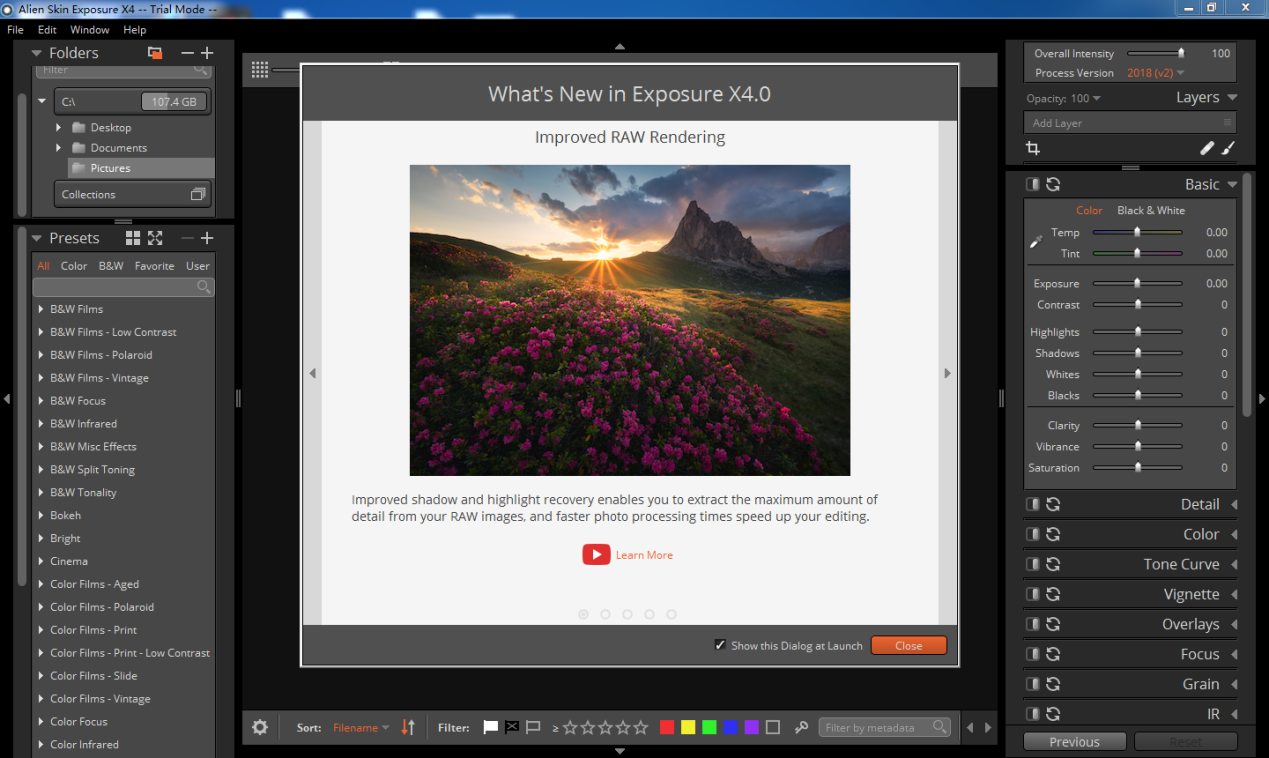Close the What's New dialog
The height and width of the screenshot is (758, 1269).
(908, 645)
